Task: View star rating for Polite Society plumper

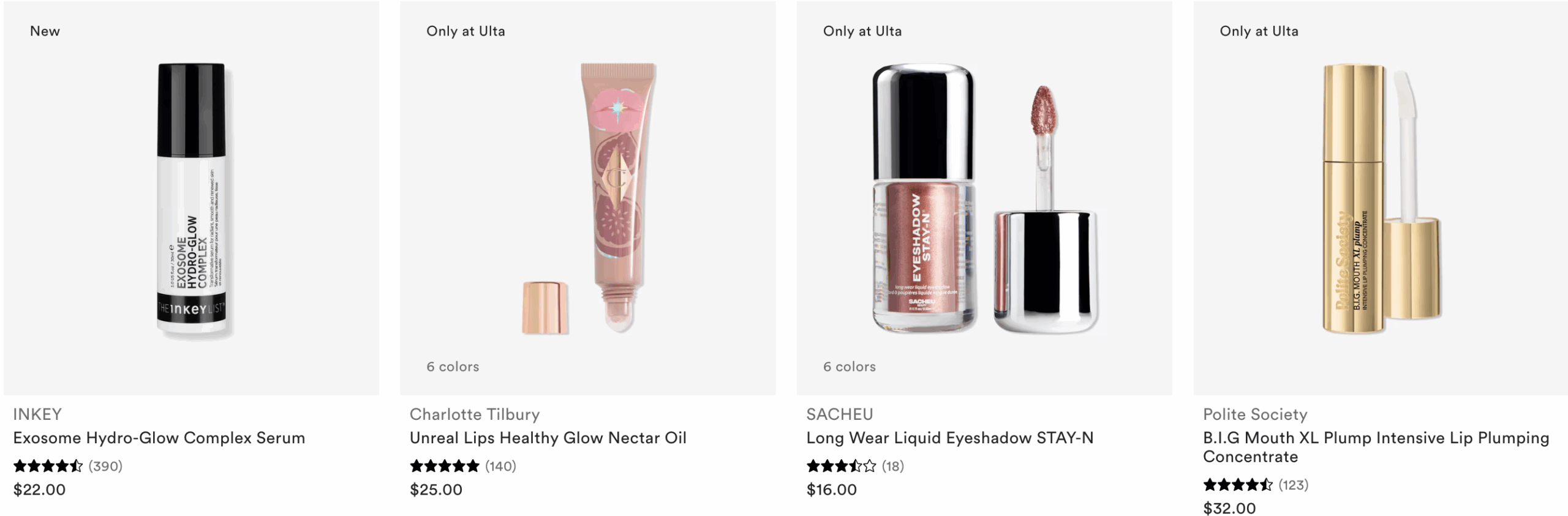Action: [1238, 485]
